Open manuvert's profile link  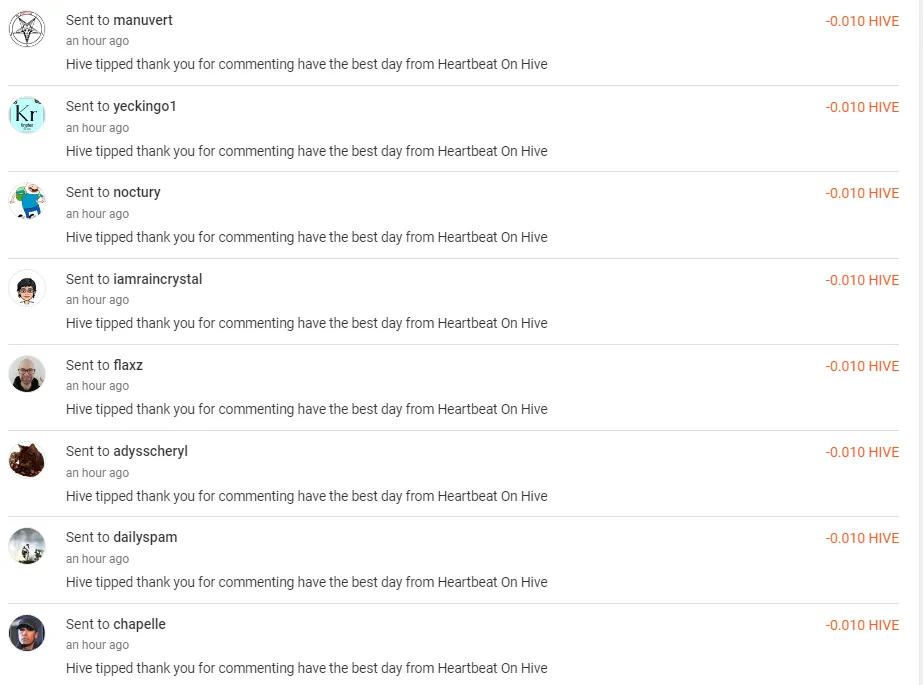(x=145, y=19)
